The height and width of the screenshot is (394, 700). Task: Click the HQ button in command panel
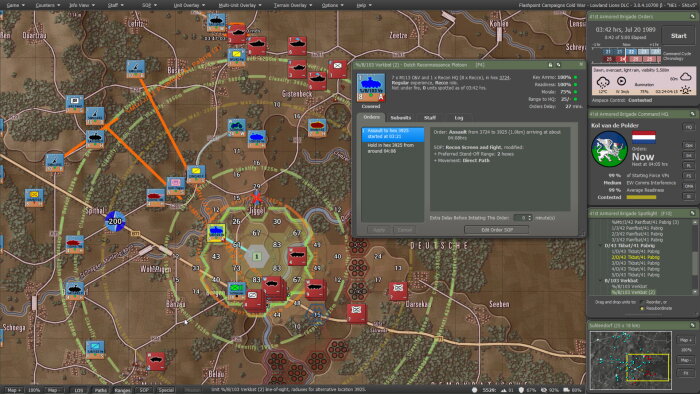point(689,127)
